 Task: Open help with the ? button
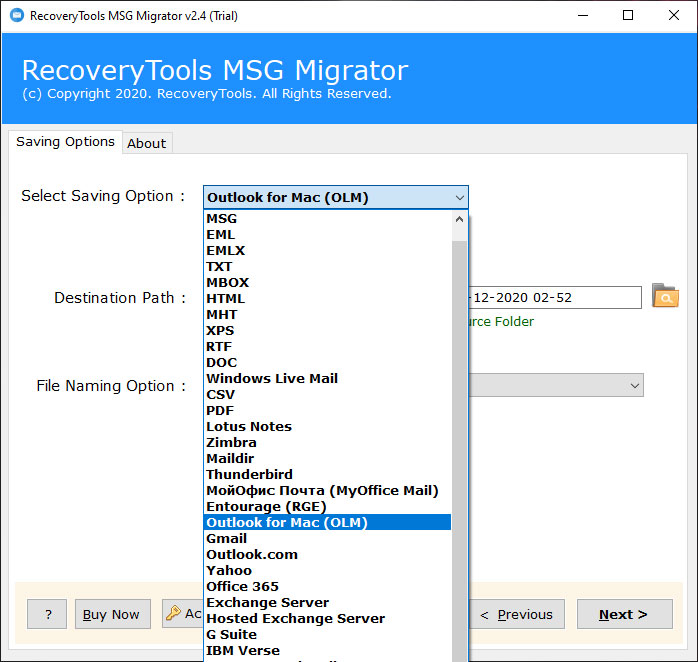point(47,614)
